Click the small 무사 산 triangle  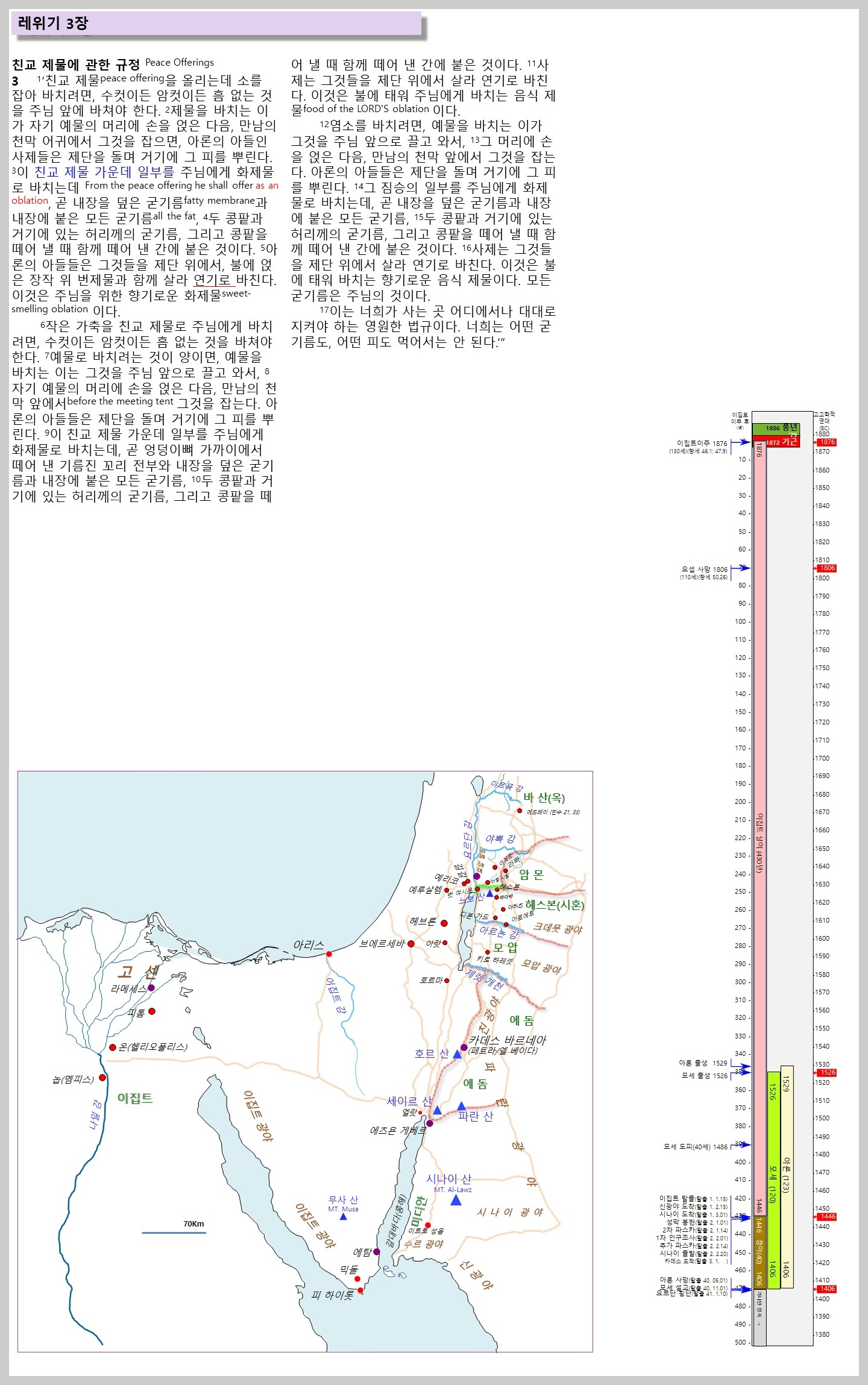(344, 1217)
